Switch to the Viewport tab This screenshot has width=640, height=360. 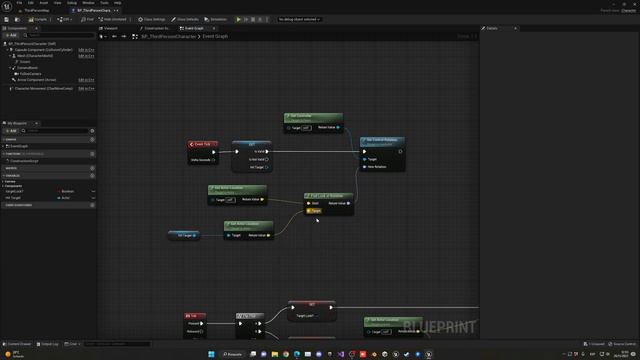[x=110, y=28]
